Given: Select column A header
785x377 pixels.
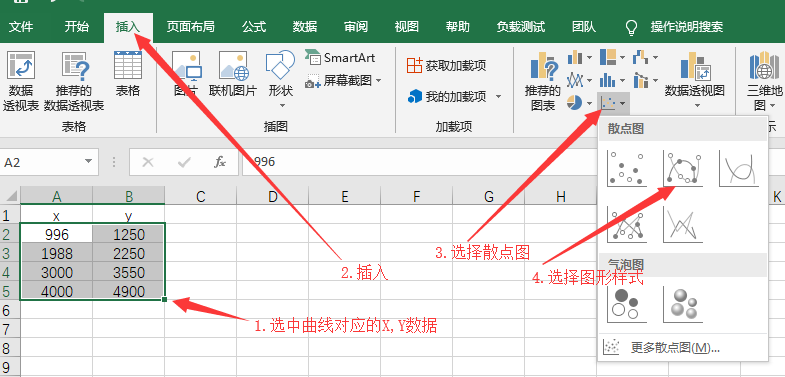Looking at the screenshot, I should (57, 196).
